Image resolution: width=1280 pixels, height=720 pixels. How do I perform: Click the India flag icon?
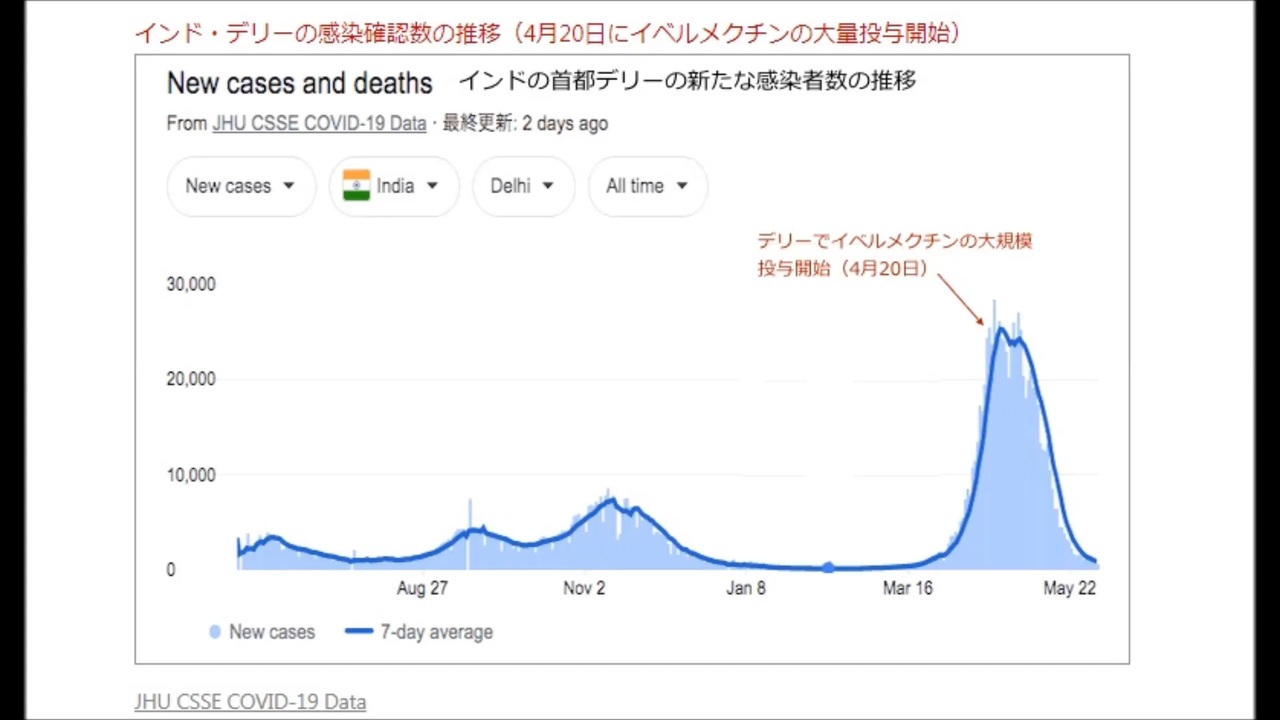pyautogui.click(x=356, y=185)
